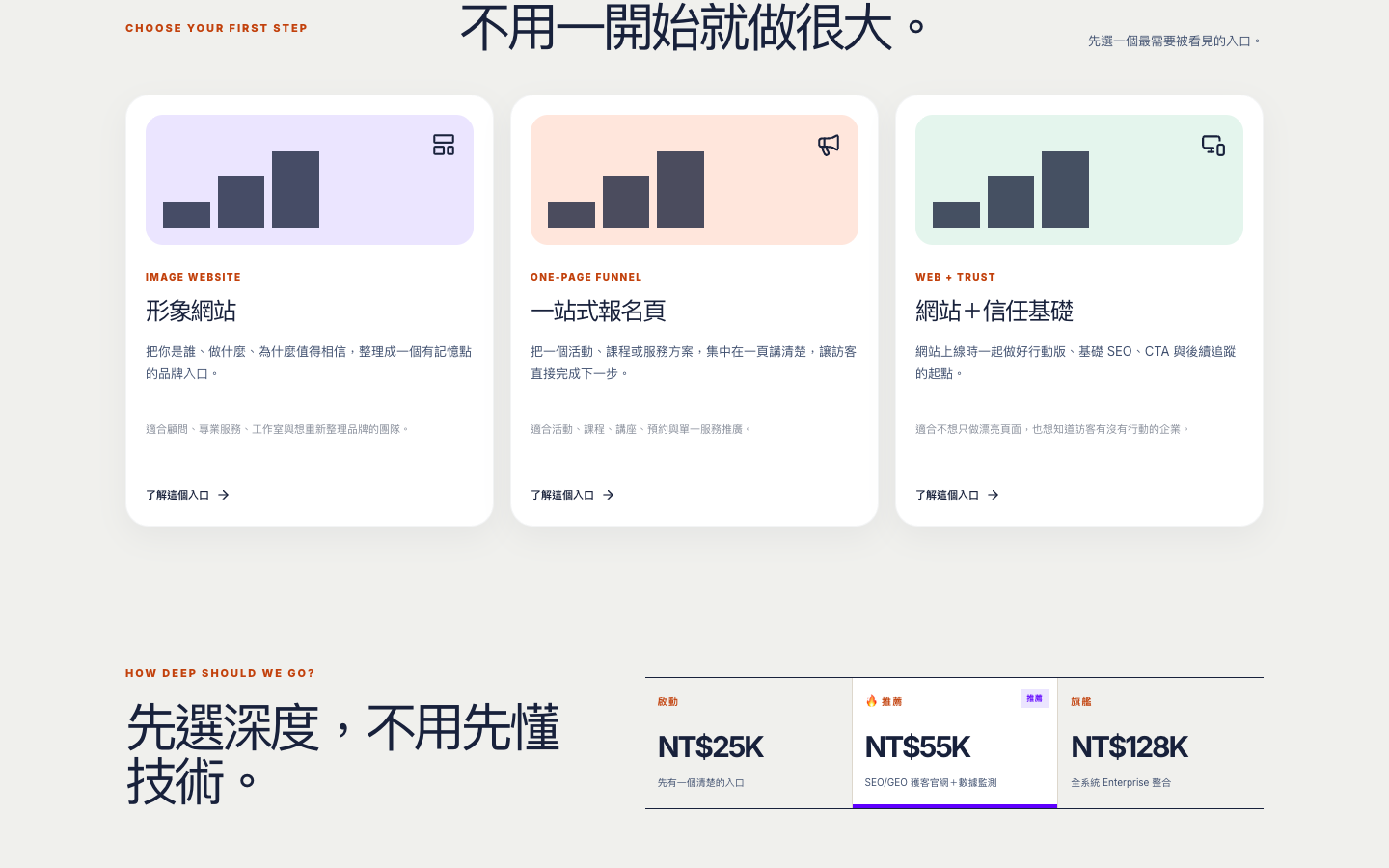
Task: Click the green bar chart illustration panel
Action: click(x=1079, y=179)
